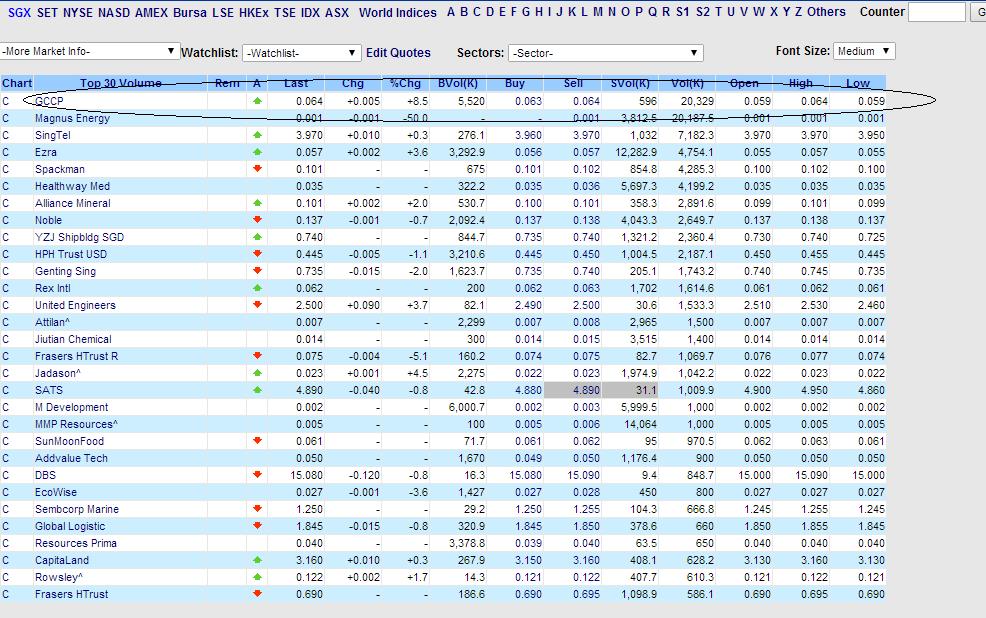Click the red down arrow for Frasers HTrust
Screen dimensions: 986x618
click(257, 593)
